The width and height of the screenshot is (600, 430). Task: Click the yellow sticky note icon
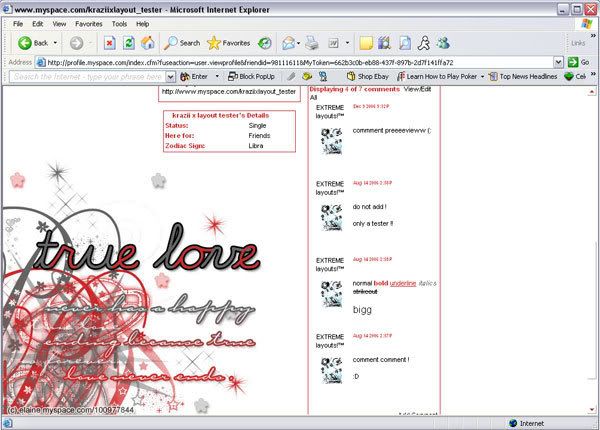click(x=366, y=43)
